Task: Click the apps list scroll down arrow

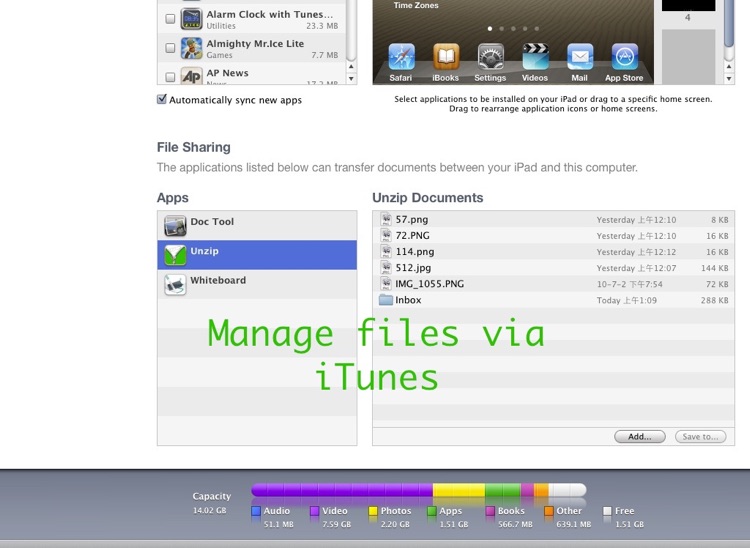Action: (352, 78)
